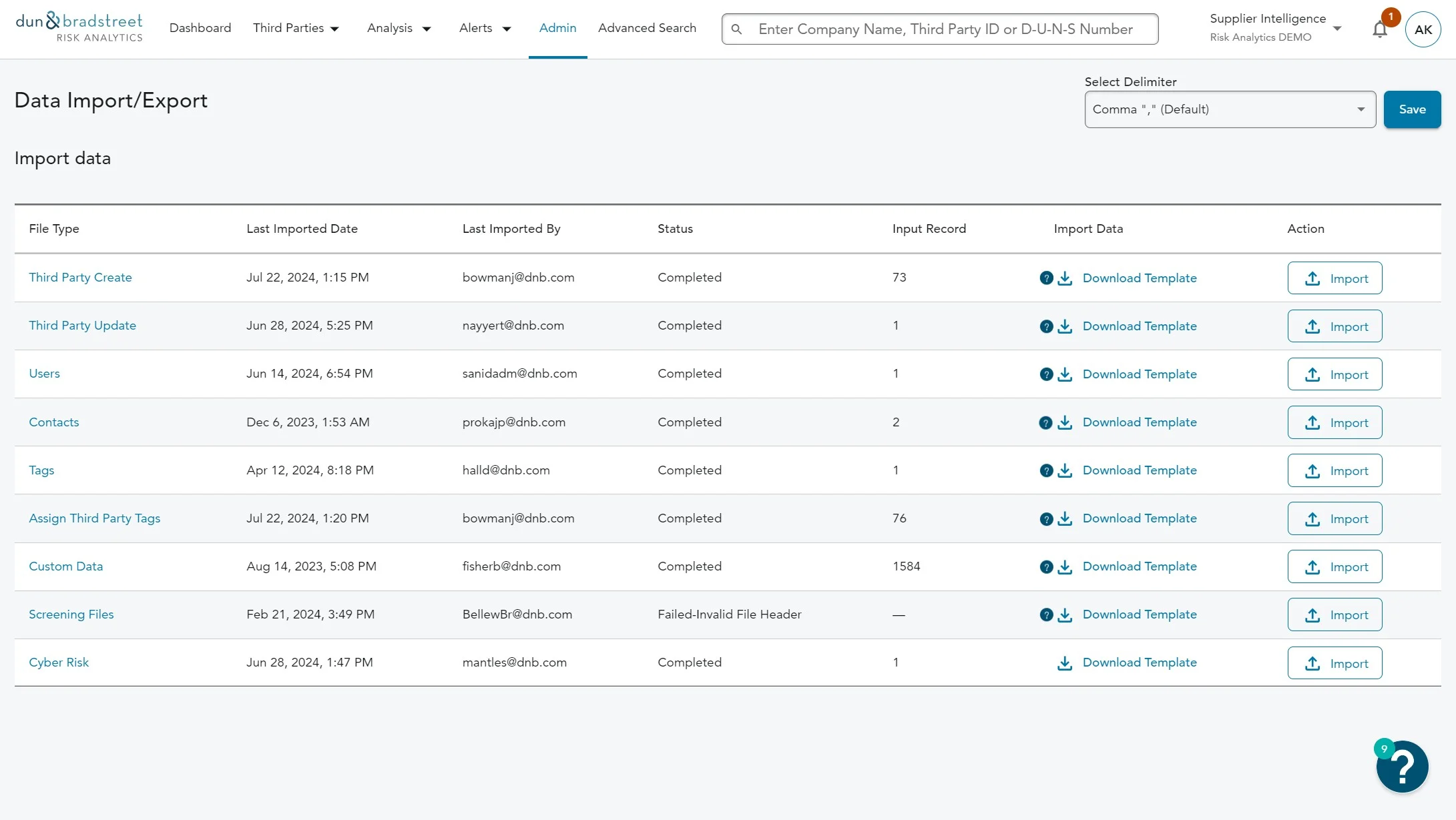Expand the Supplier Intelligence account switcher
1456x820 pixels.
click(1275, 28)
